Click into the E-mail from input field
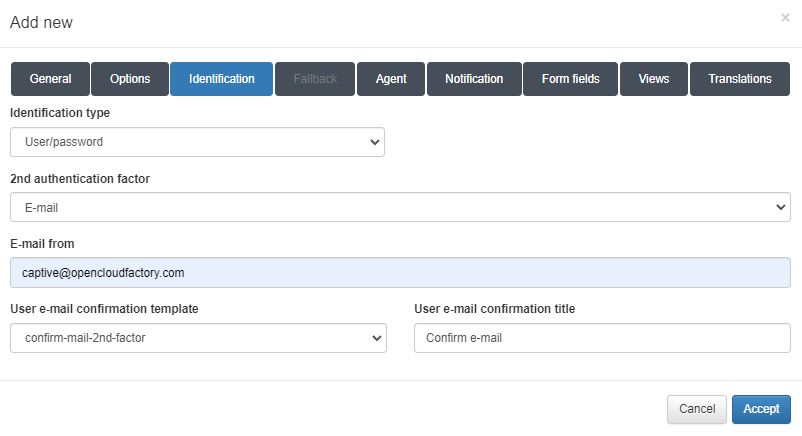Image resolution: width=802 pixels, height=436 pixels. [400, 272]
